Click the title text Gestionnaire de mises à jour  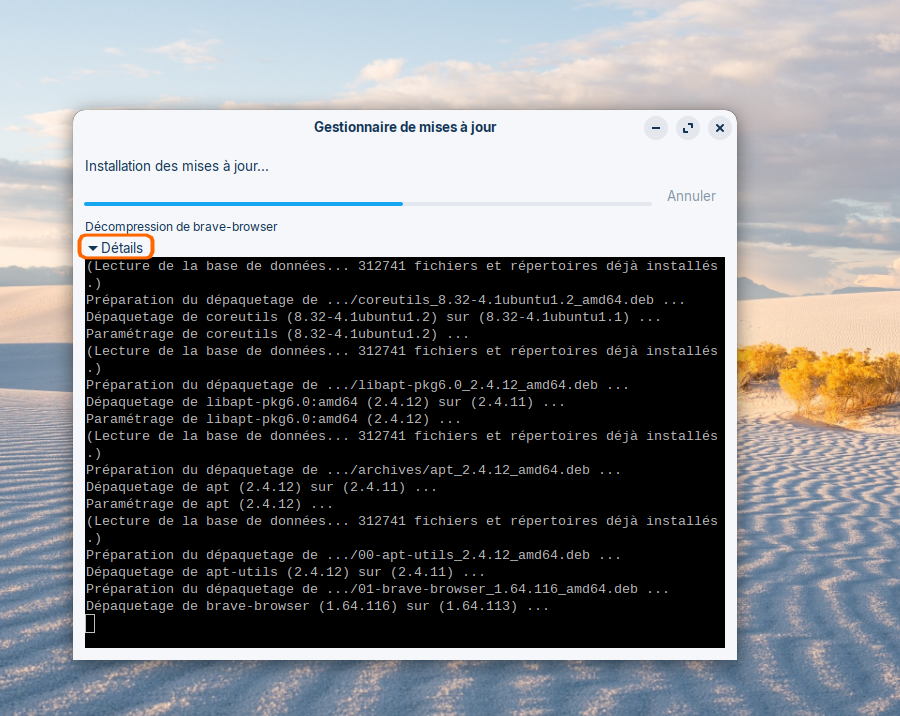coord(404,127)
